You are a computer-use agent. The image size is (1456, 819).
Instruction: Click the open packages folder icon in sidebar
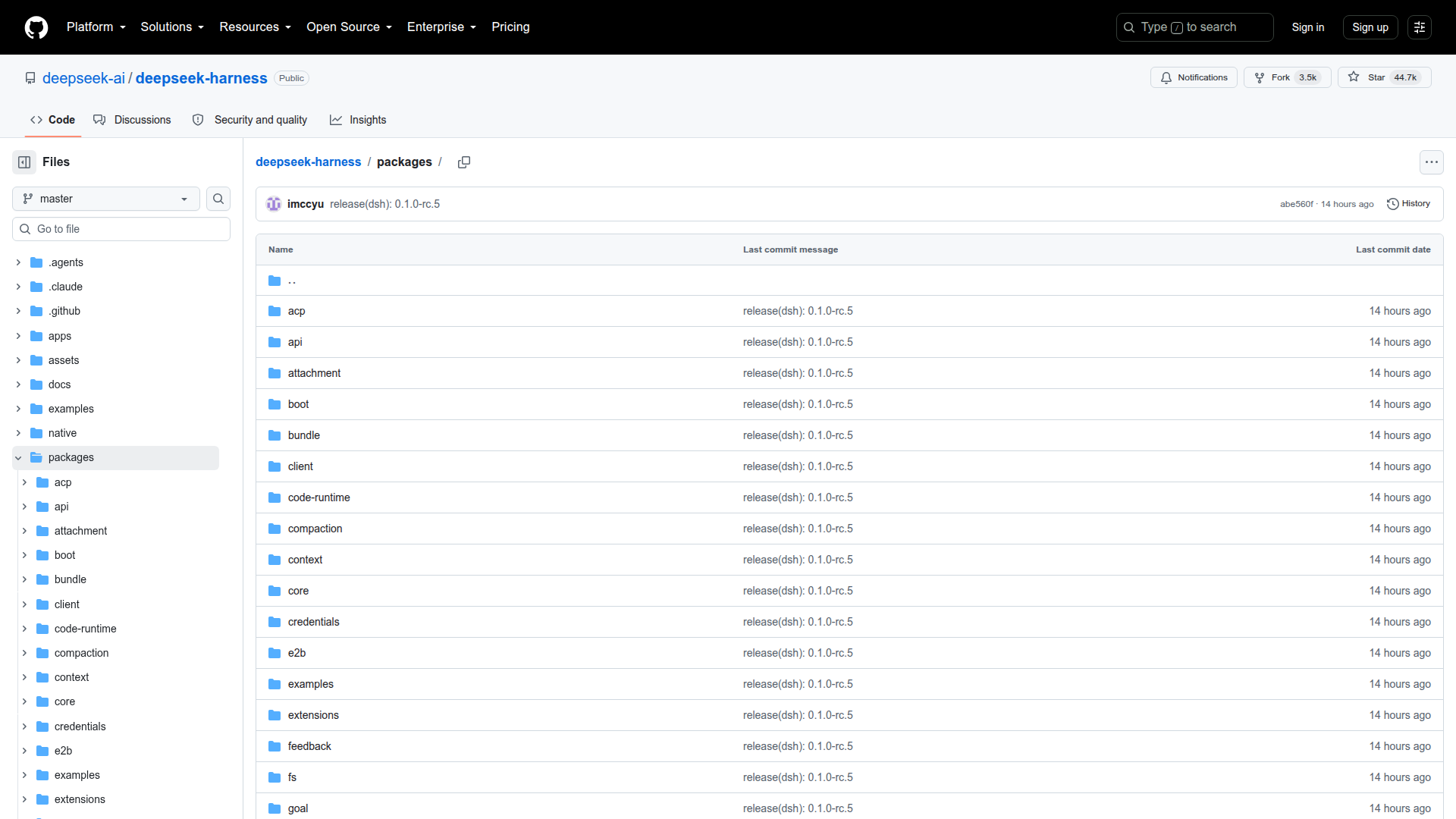pyautogui.click(x=36, y=457)
